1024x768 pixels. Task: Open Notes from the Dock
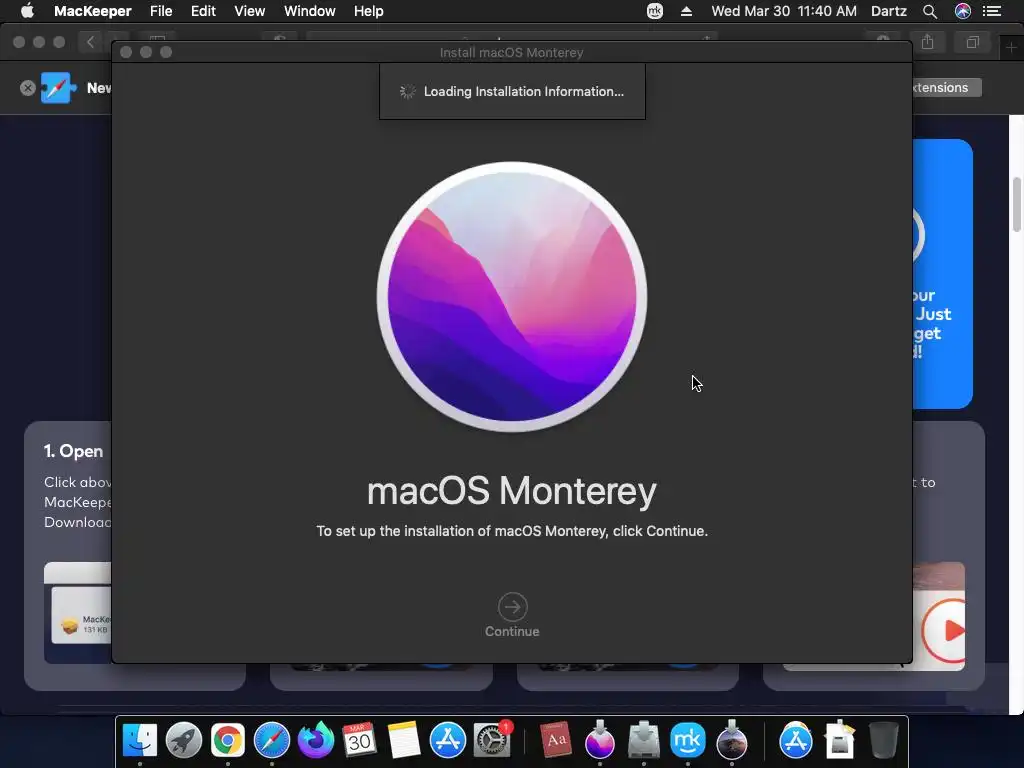(x=404, y=740)
